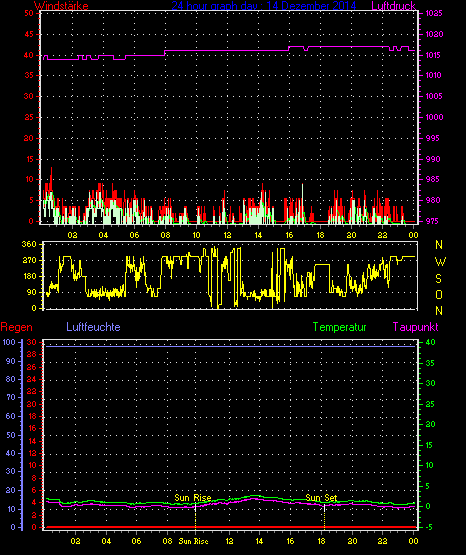The width and height of the screenshot is (466, 555).
Task: Click 1025 on the Luftdruck axis
Action: pyautogui.click(x=434, y=13)
